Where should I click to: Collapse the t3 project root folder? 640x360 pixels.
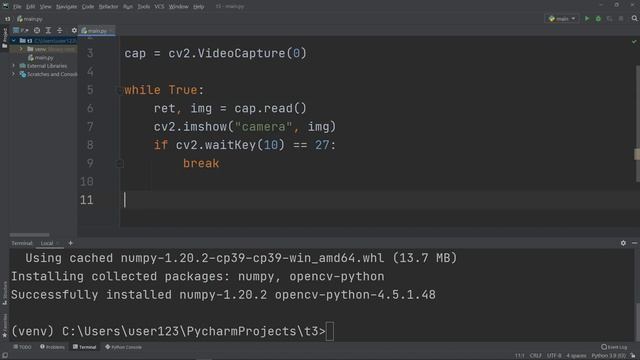coord(14,40)
